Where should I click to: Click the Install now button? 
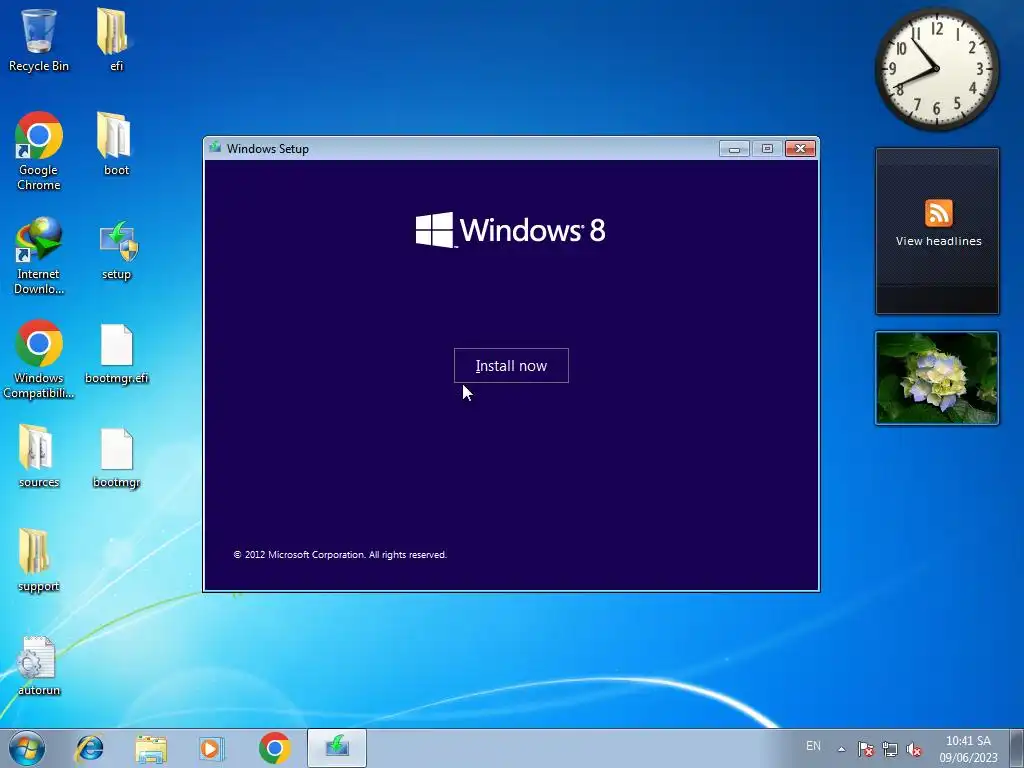click(511, 366)
